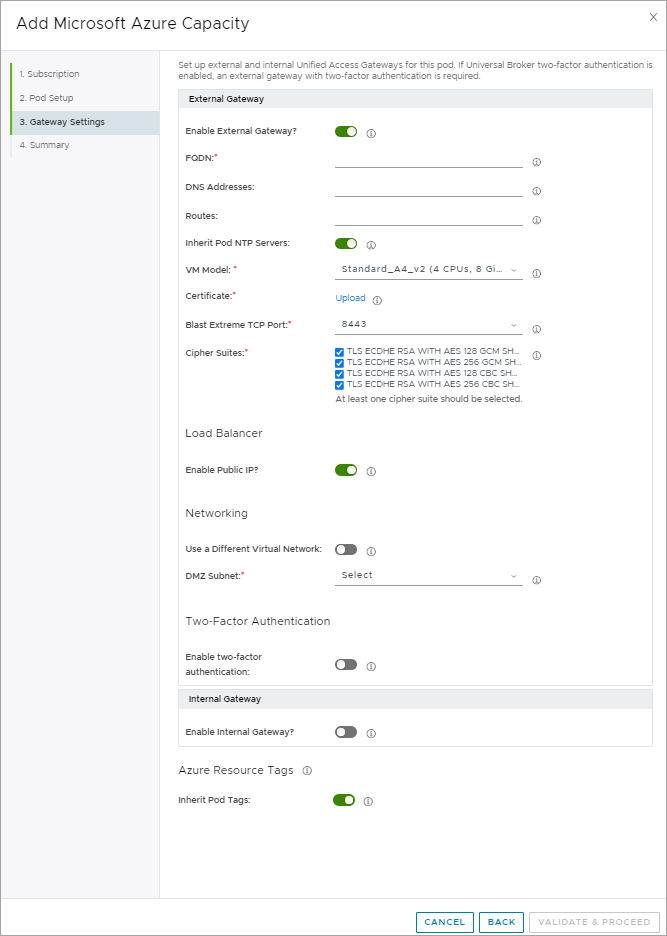Image resolution: width=667 pixels, height=936 pixels.
Task: Click info icon next to Enable External Gateway
Action: (371, 134)
